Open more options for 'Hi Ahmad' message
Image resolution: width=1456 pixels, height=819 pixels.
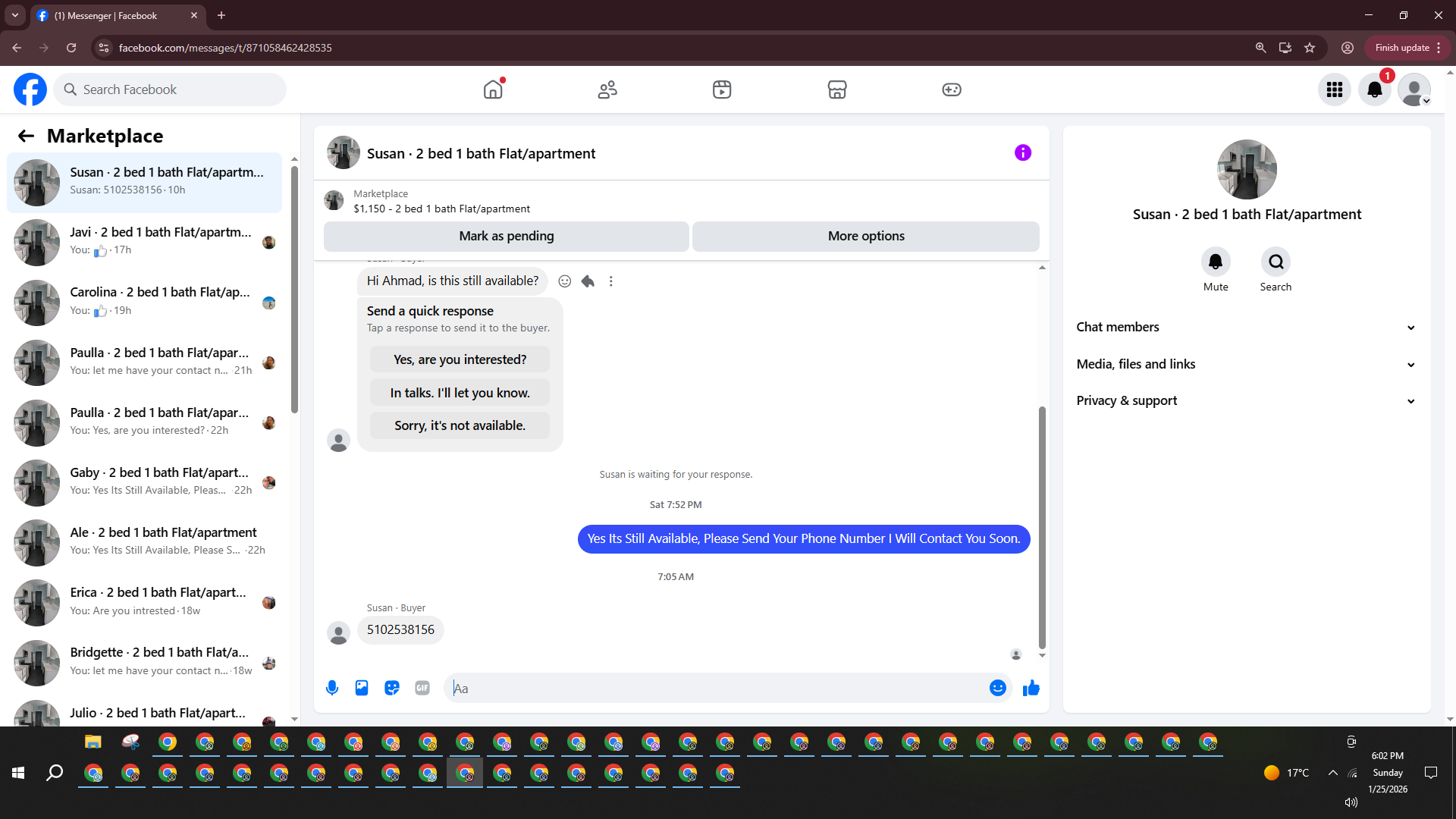tap(610, 281)
